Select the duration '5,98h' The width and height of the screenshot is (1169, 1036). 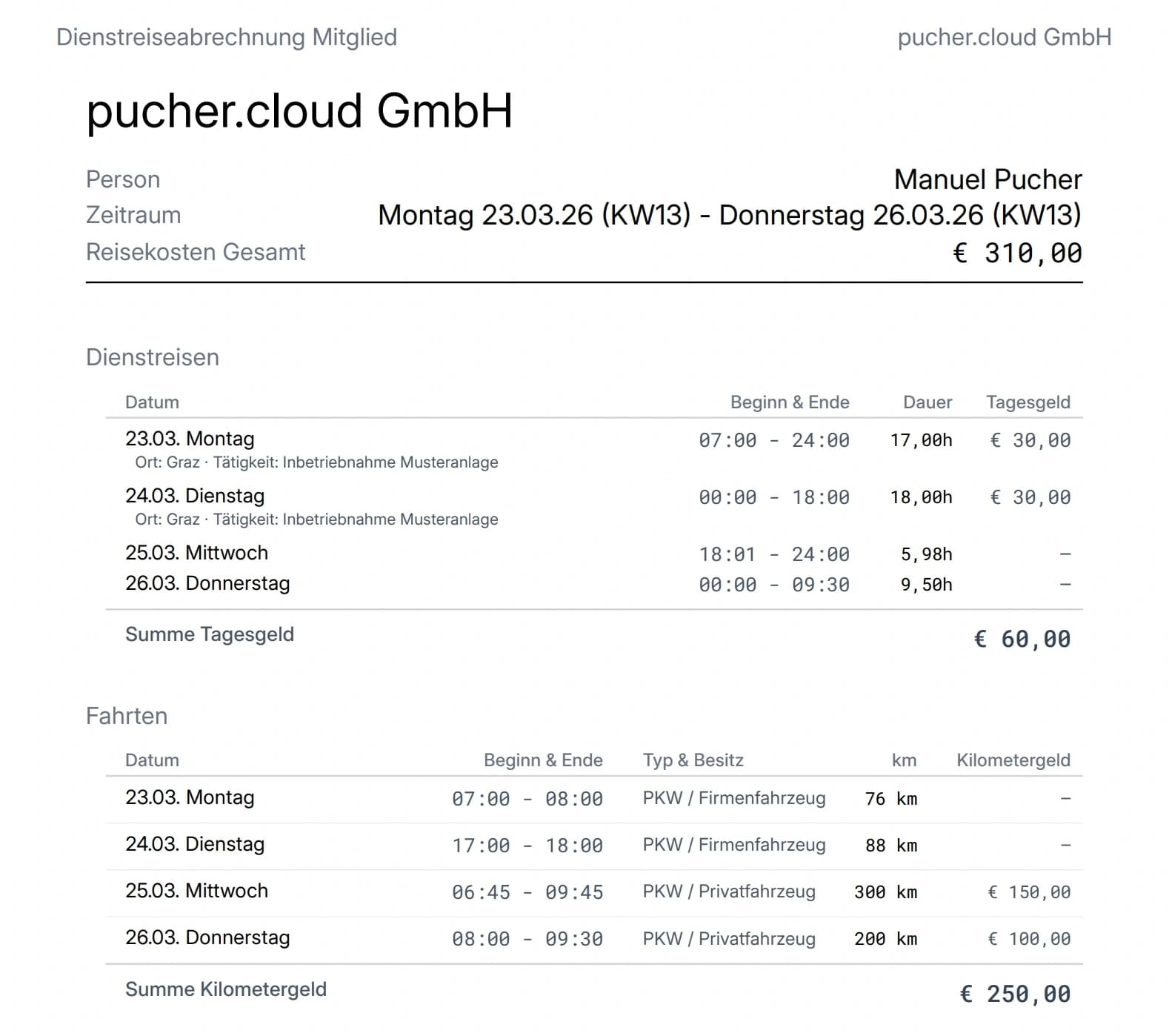point(927,554)
